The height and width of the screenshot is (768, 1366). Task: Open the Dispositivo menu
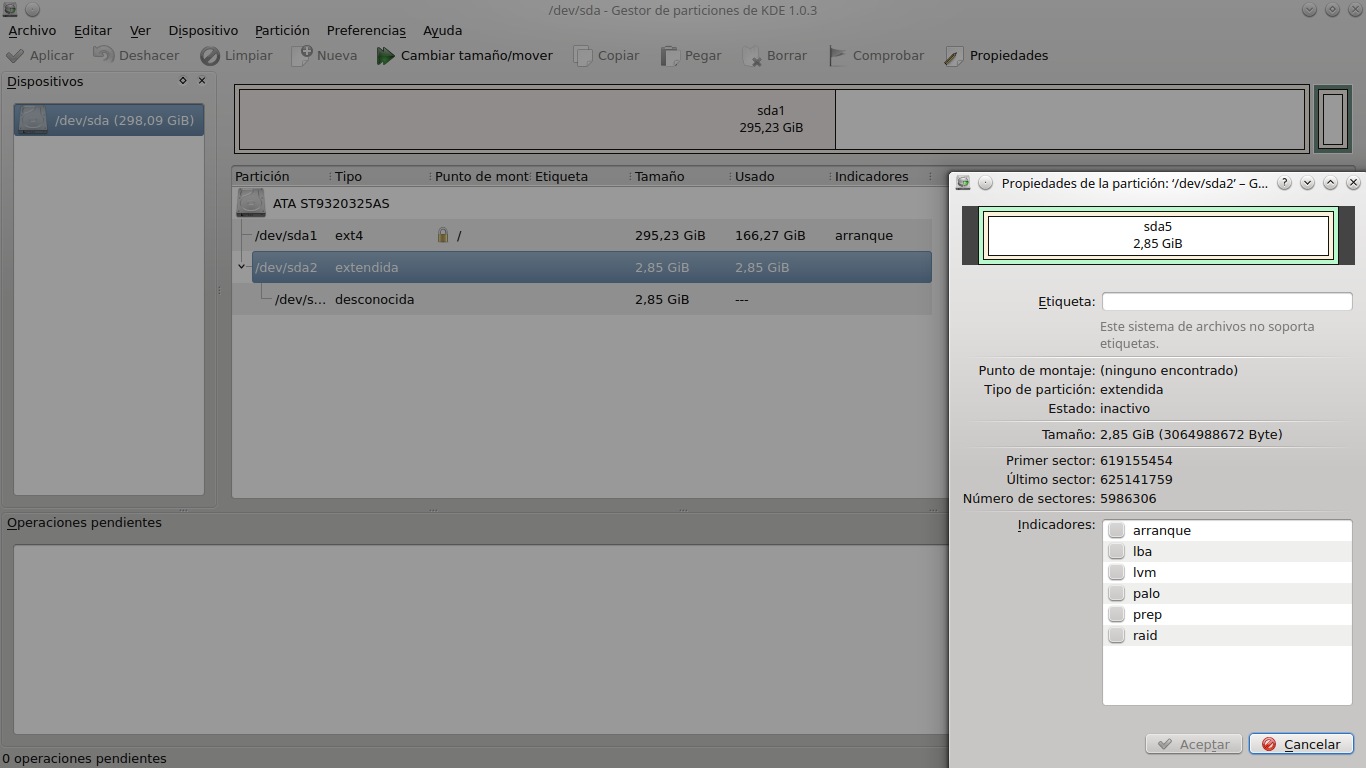(203, 31)
